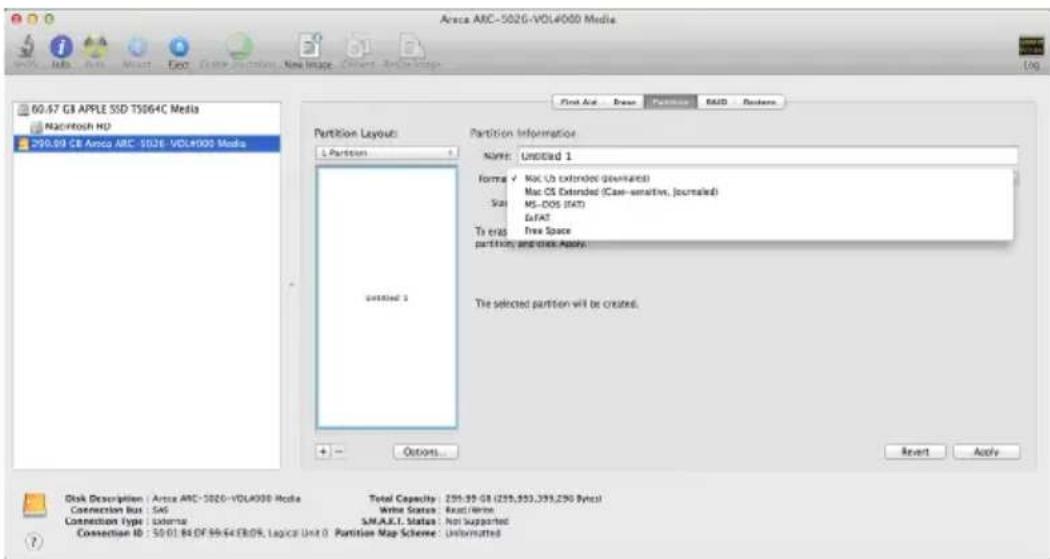Open the Log viewer icon
The width and height of the screenshot is (1050, 559).
[1031, 47]
